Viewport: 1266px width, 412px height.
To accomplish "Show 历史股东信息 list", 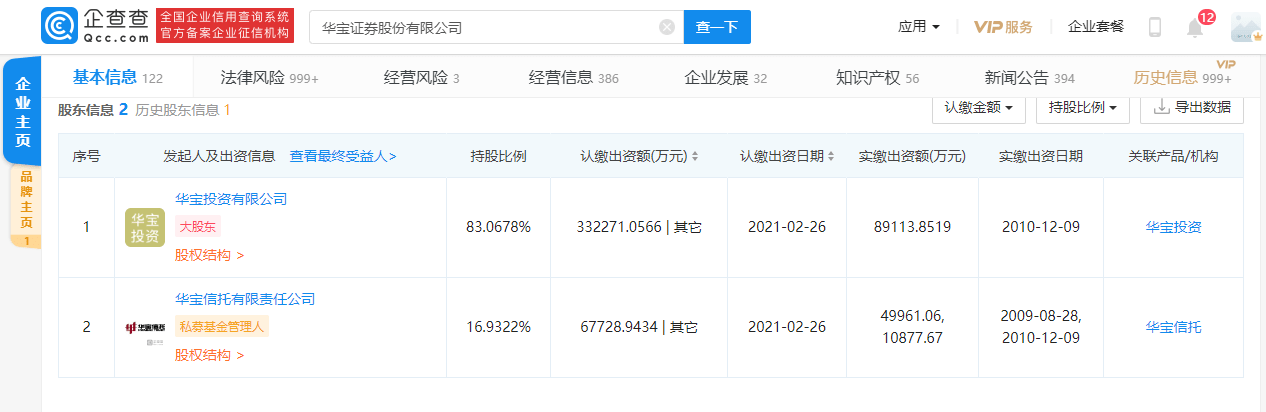I will click(183, 110).
